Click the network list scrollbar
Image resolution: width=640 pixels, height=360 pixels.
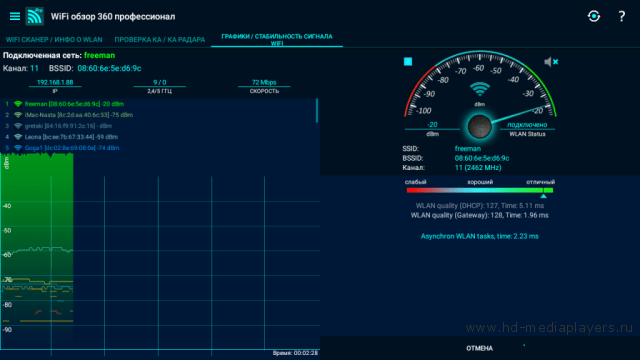(317, 110)
